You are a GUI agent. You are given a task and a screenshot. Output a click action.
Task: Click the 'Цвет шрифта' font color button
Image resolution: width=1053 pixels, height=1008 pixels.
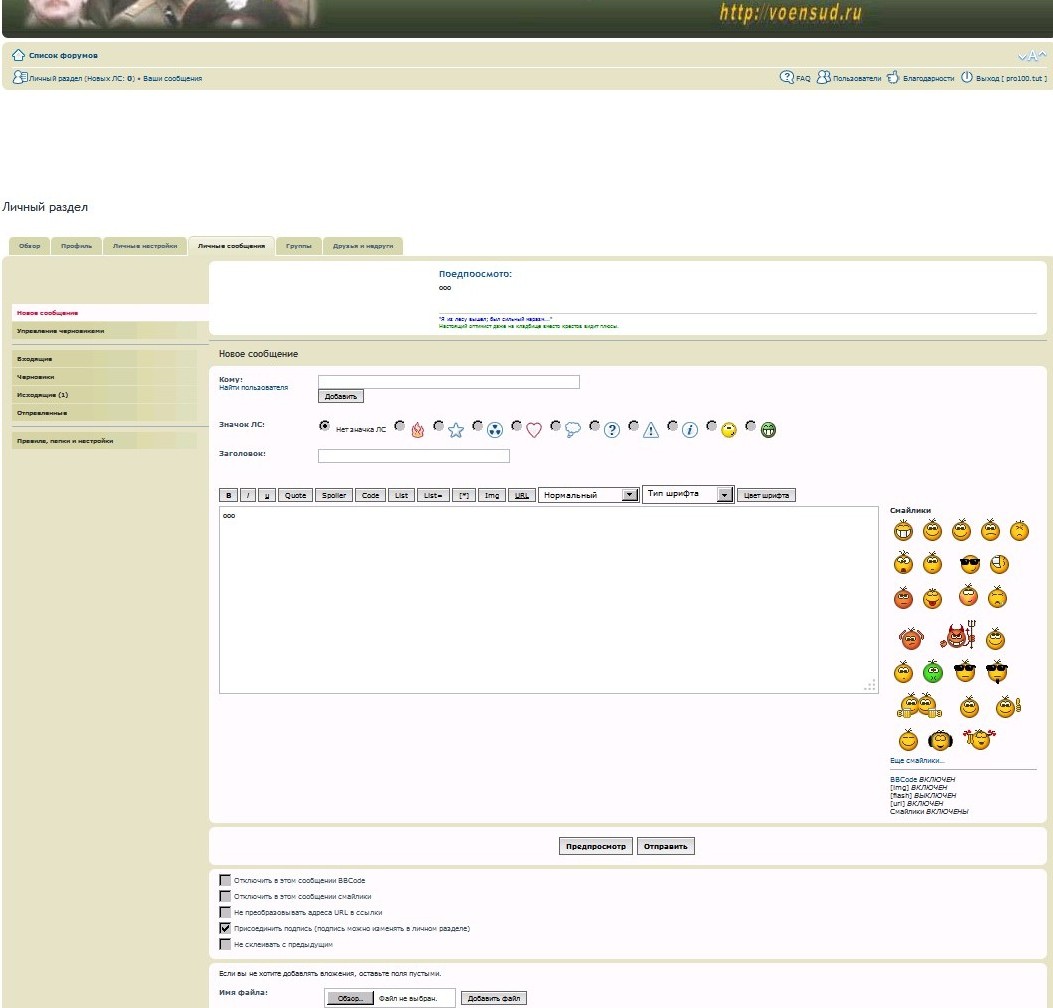[x=766, y=495]
